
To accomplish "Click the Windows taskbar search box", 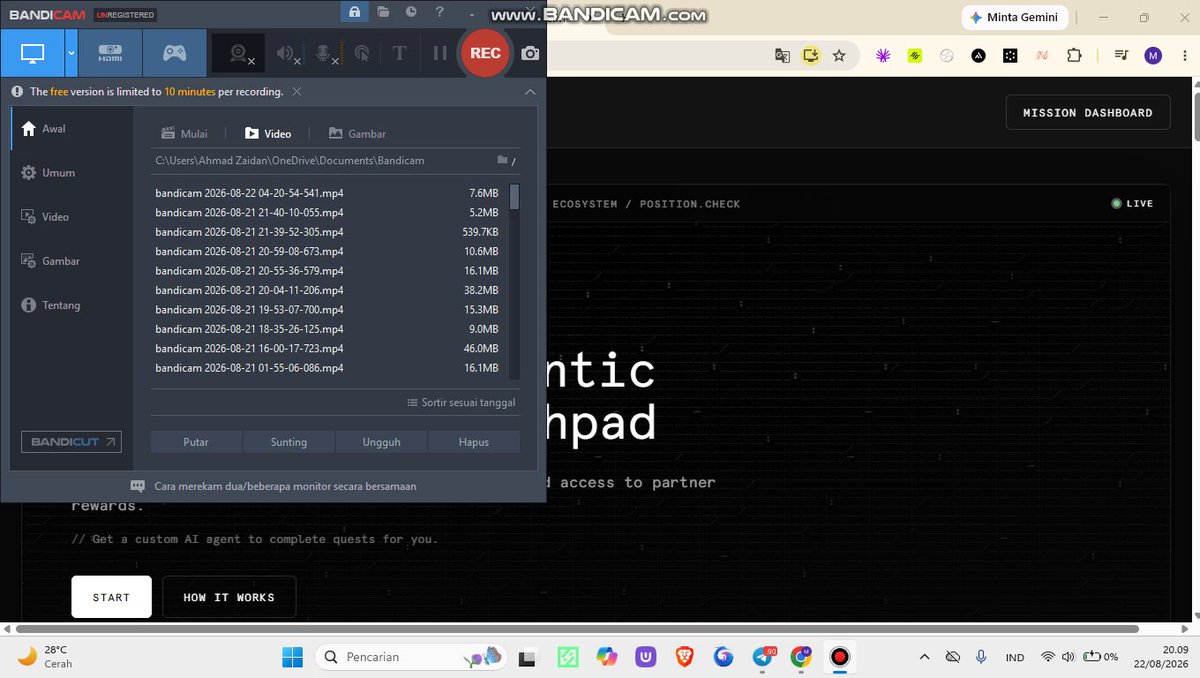I will [411, 657].
